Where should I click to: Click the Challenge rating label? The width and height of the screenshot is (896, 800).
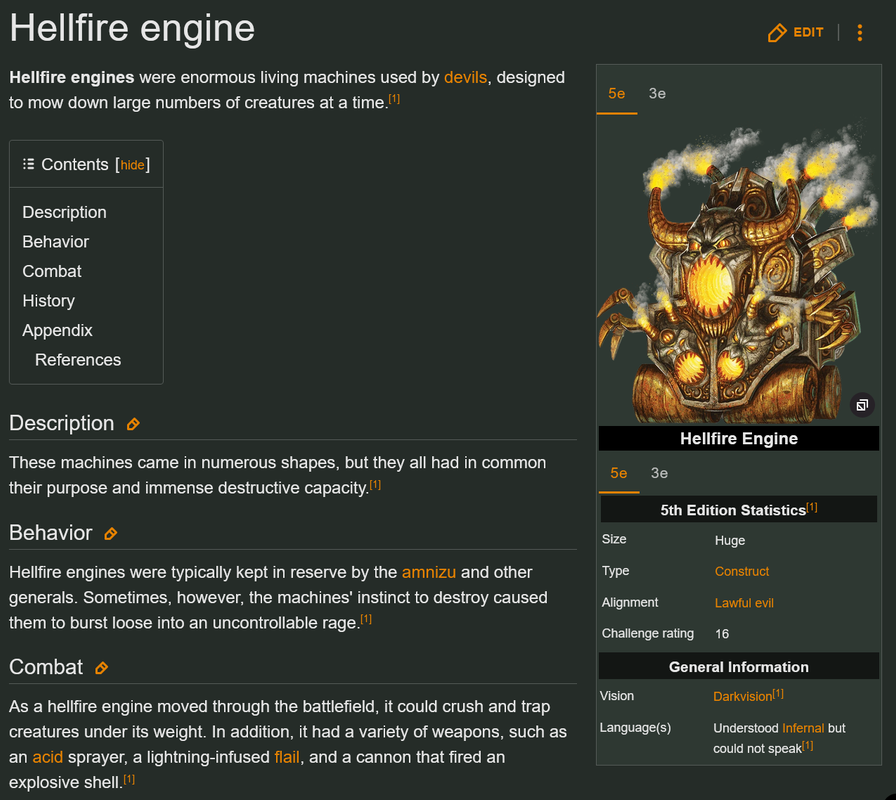point(647,633)
